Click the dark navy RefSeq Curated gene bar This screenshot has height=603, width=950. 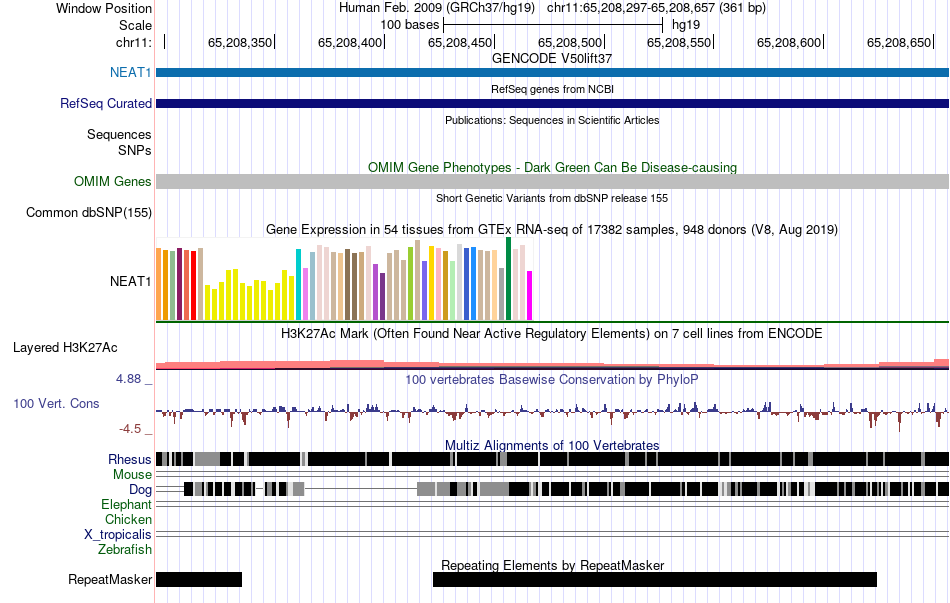coord(553,104)
